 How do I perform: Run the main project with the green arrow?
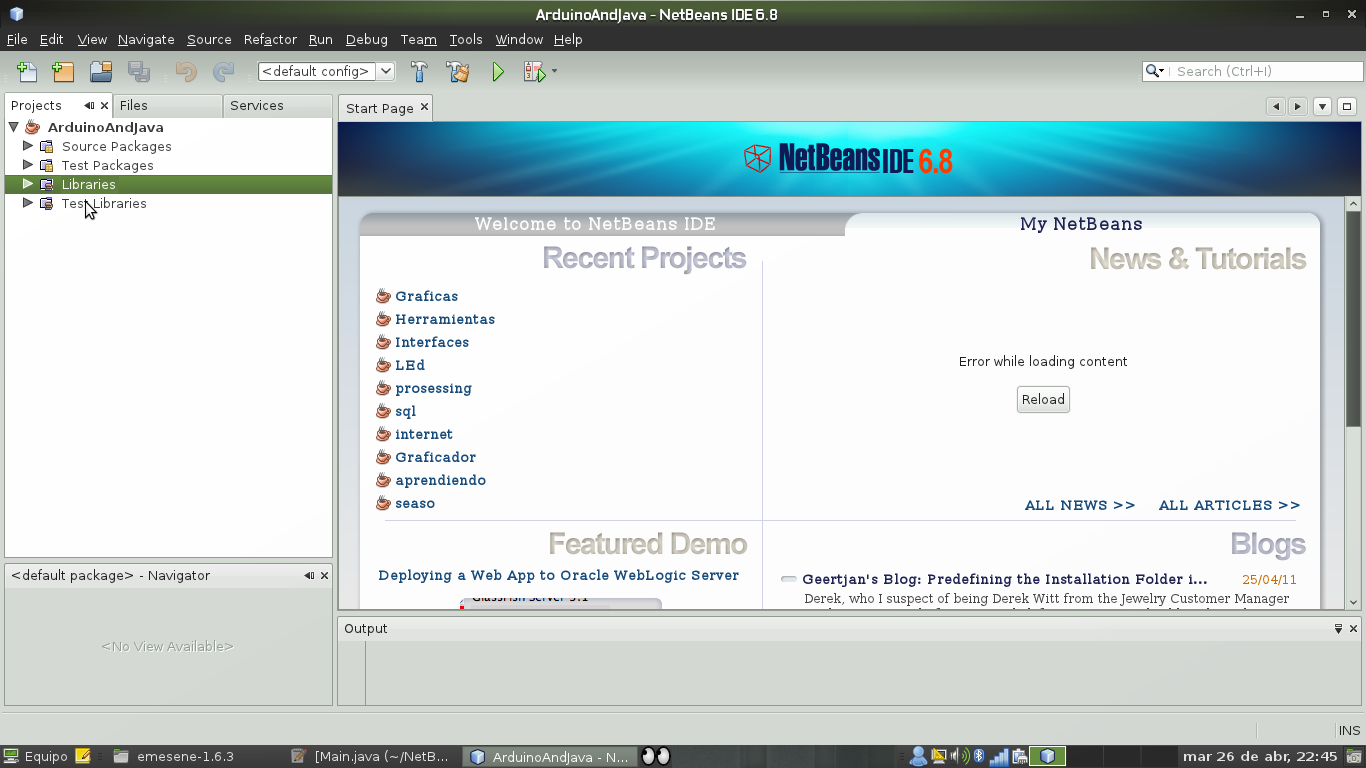[498, 71]
